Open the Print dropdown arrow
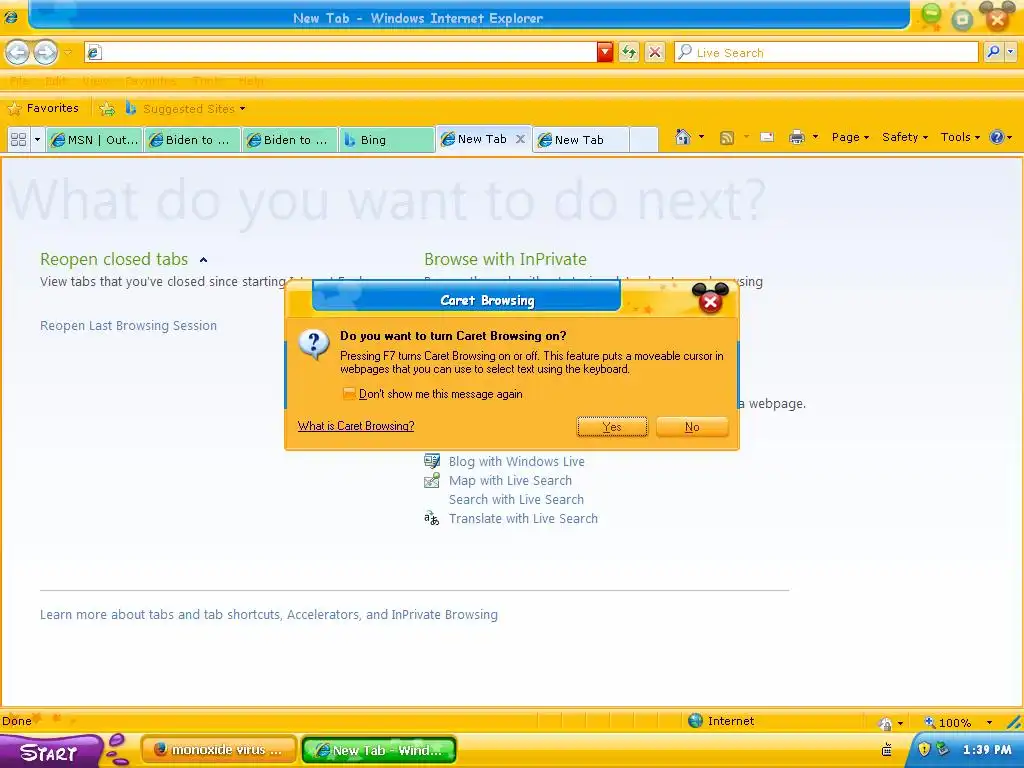Viewport: 1024px width, 768px height. tap(815, 137)
